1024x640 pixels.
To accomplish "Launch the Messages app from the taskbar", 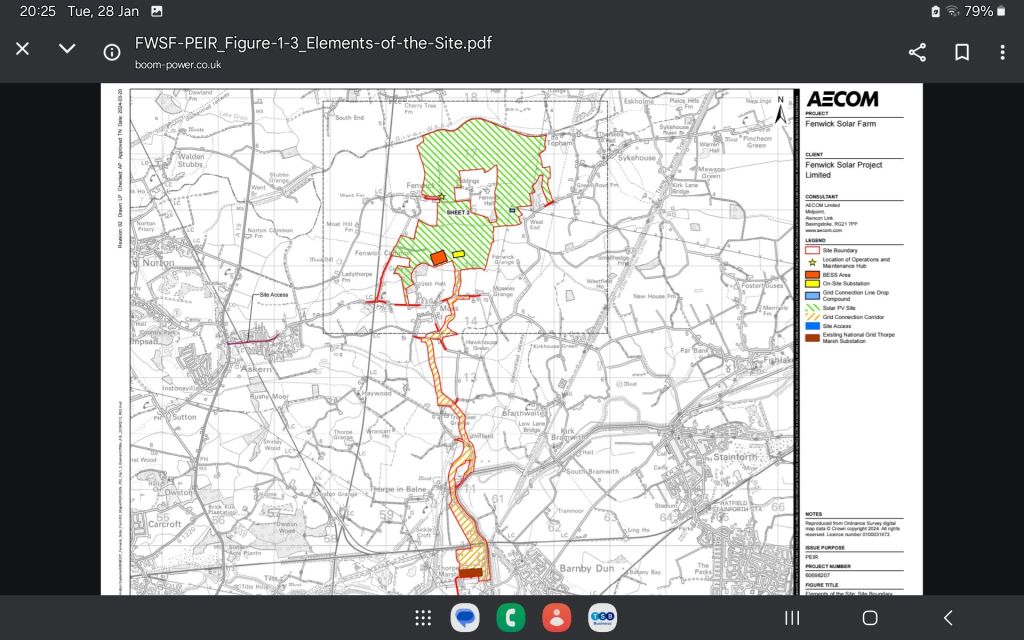I will 465,618.
